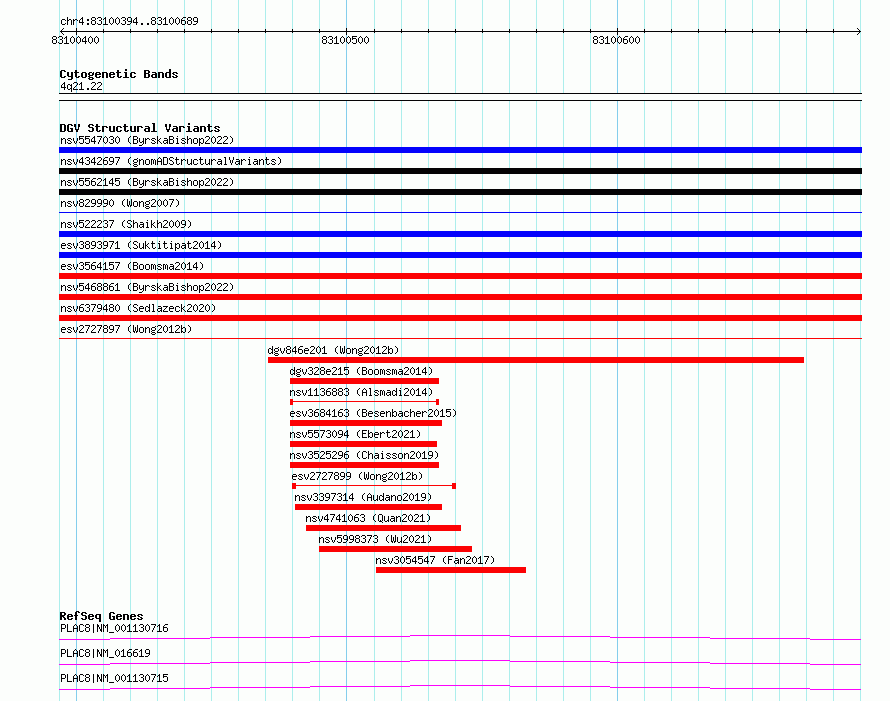890x701 pixels.
Task: Select nsv5468861 (ByrskaBishop2022) label
Action: [147, 287]
